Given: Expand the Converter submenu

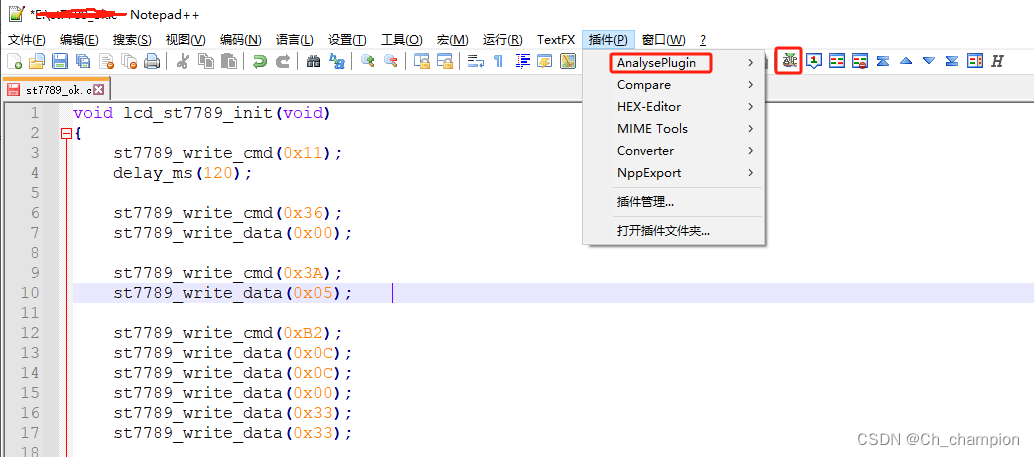Looking at the screenshot, I should (x=673, y=150).
